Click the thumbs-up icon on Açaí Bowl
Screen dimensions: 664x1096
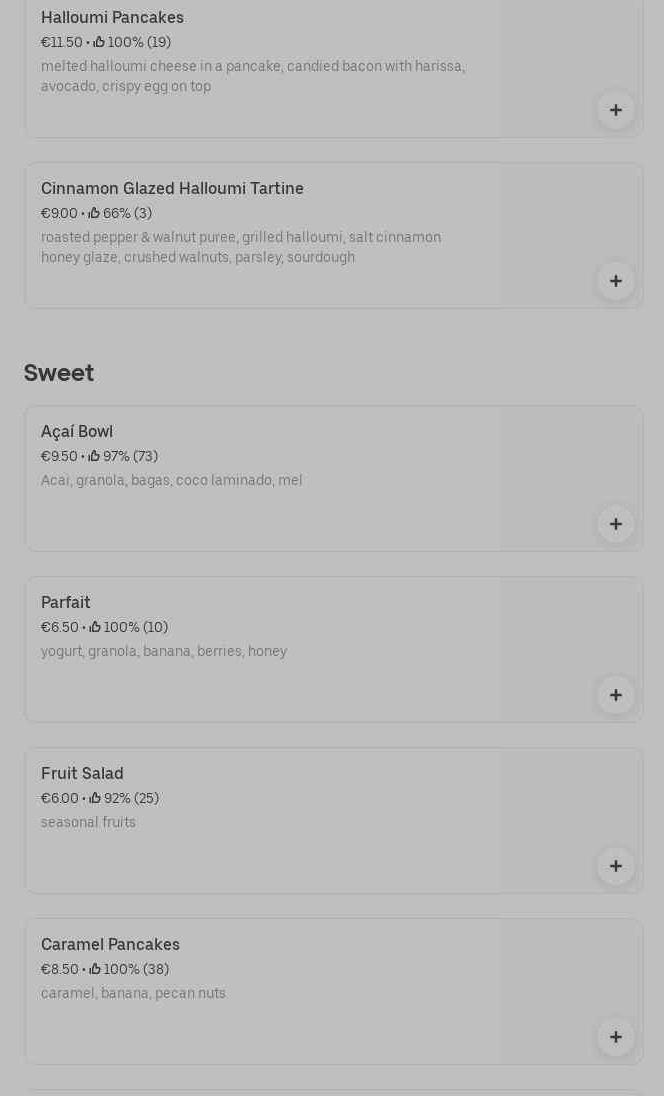tap(94, 456)
